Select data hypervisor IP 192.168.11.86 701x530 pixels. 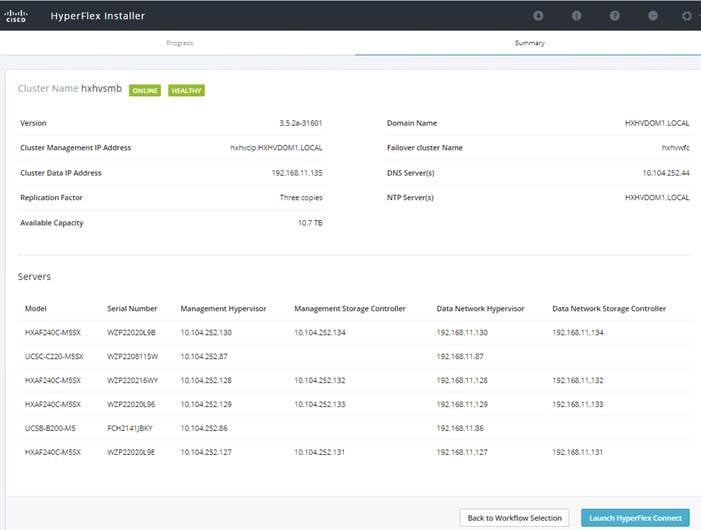click(460, 428)
